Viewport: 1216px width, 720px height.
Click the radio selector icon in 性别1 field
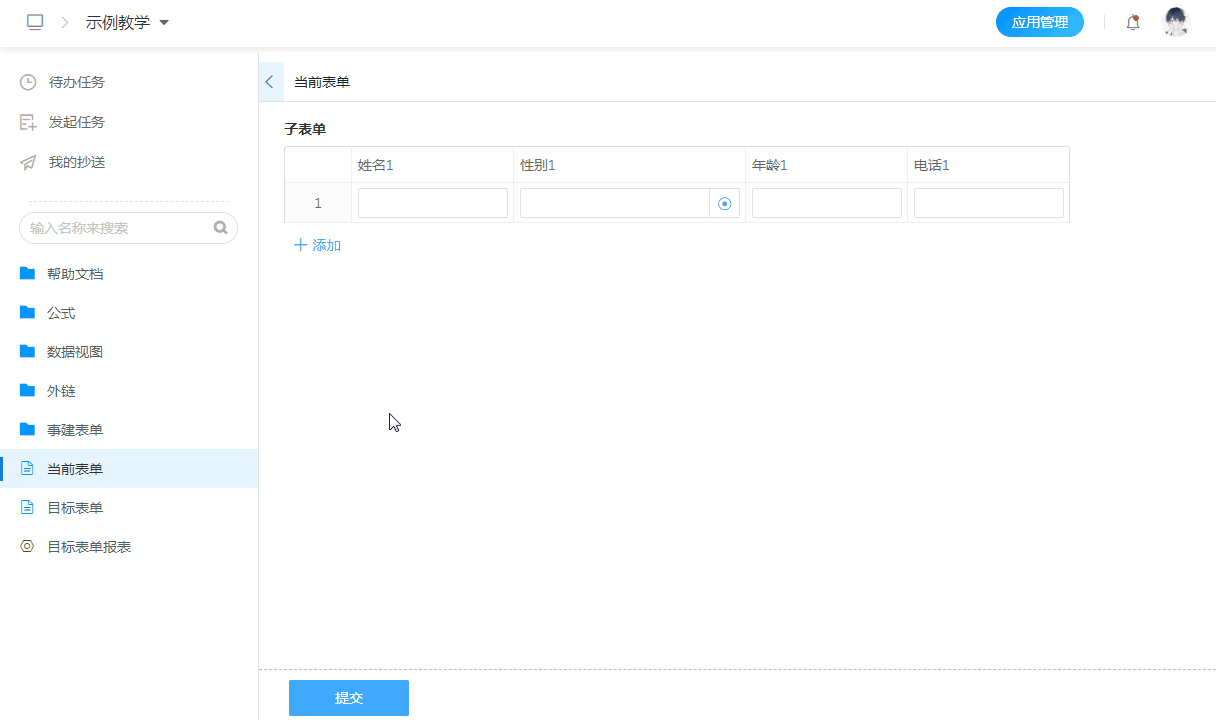[x=725, y=203]
